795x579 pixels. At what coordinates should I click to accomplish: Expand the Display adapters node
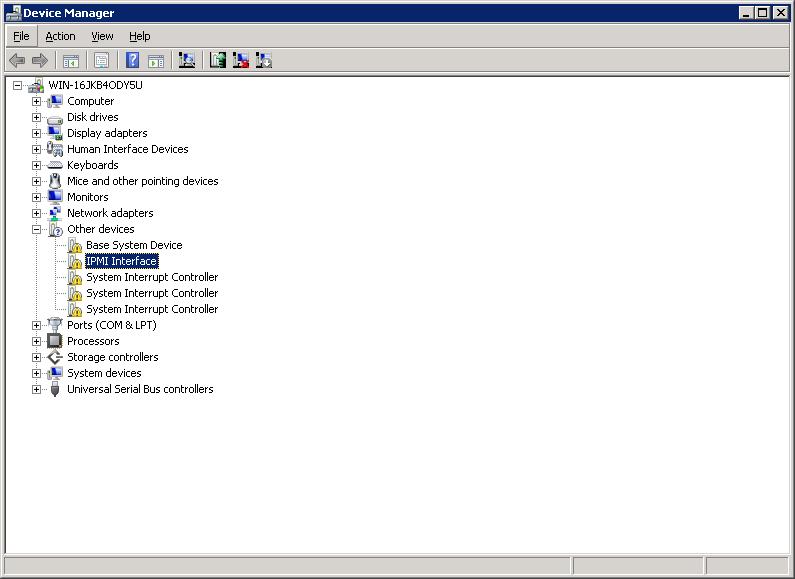[x=37, y=133]
